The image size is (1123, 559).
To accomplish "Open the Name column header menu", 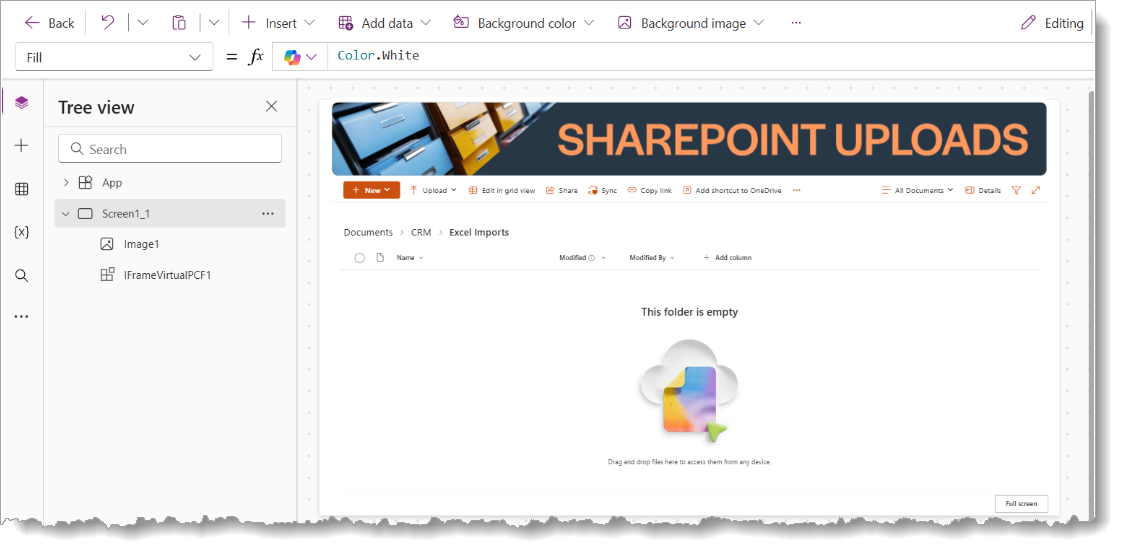I will click(x=410, y=258).
